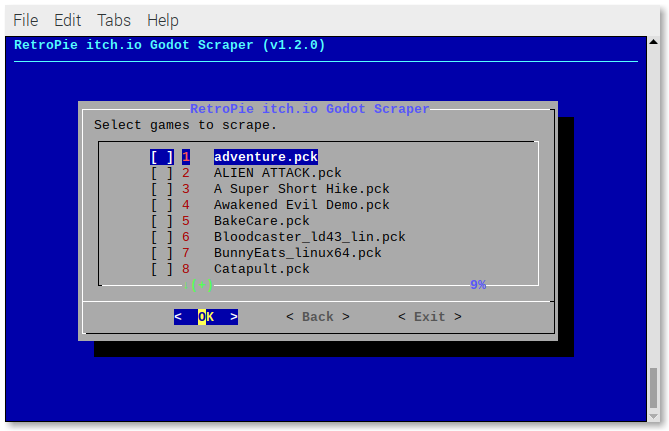The image size is (669, 431).
Task: Check the box for BunnyEats_linux64.pck
Action: click(162, 253)
